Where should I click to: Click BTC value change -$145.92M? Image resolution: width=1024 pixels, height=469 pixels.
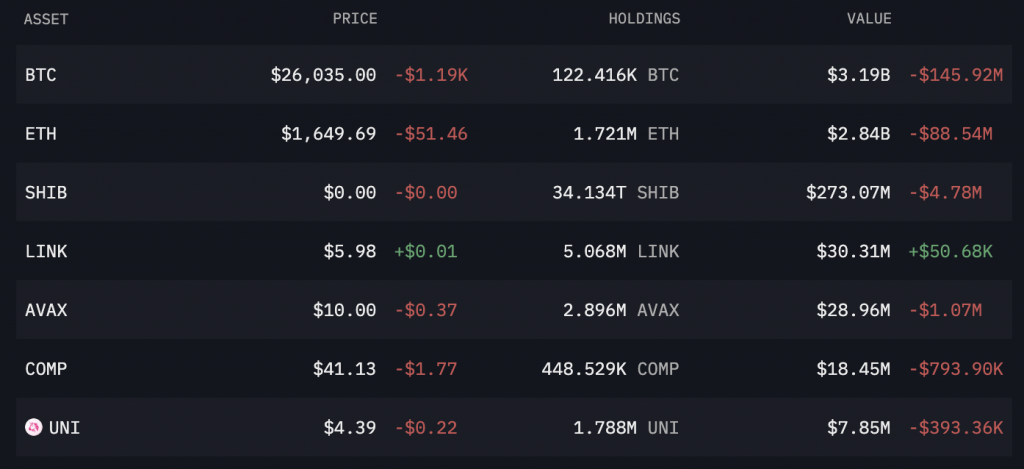pos(955,75)
